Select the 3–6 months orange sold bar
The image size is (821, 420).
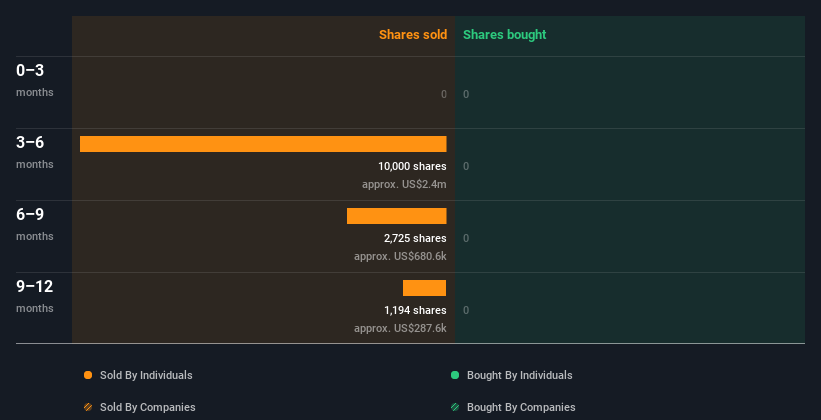click(x=263, y=144)
